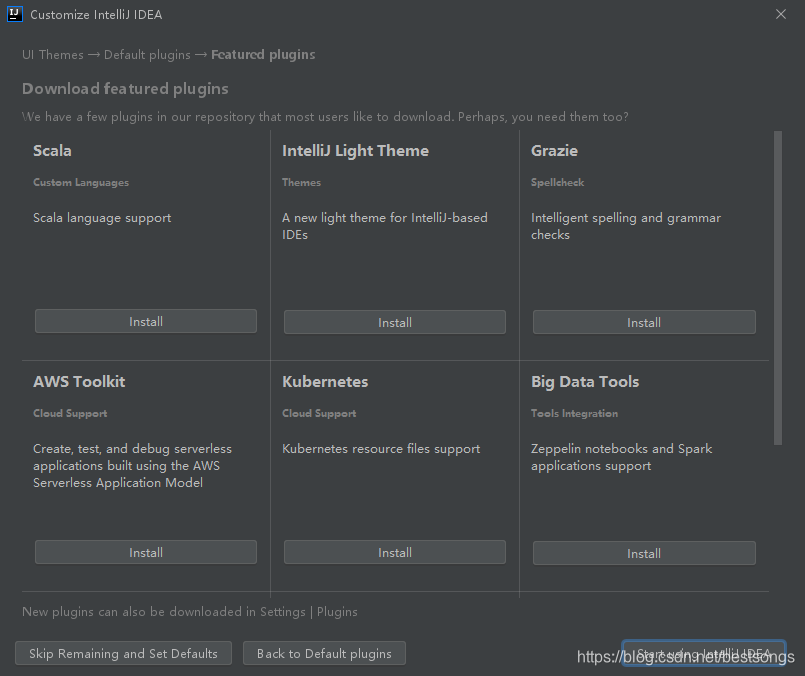
Task: Install the IntelliJ Light Theme plugin
Action: pyautogui.click(x=395, y=322)
